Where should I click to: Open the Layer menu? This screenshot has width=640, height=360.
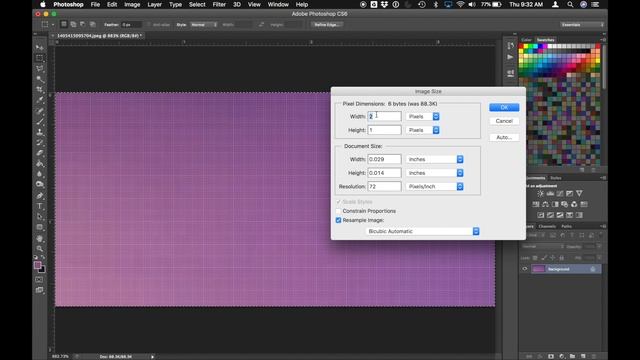154,4
